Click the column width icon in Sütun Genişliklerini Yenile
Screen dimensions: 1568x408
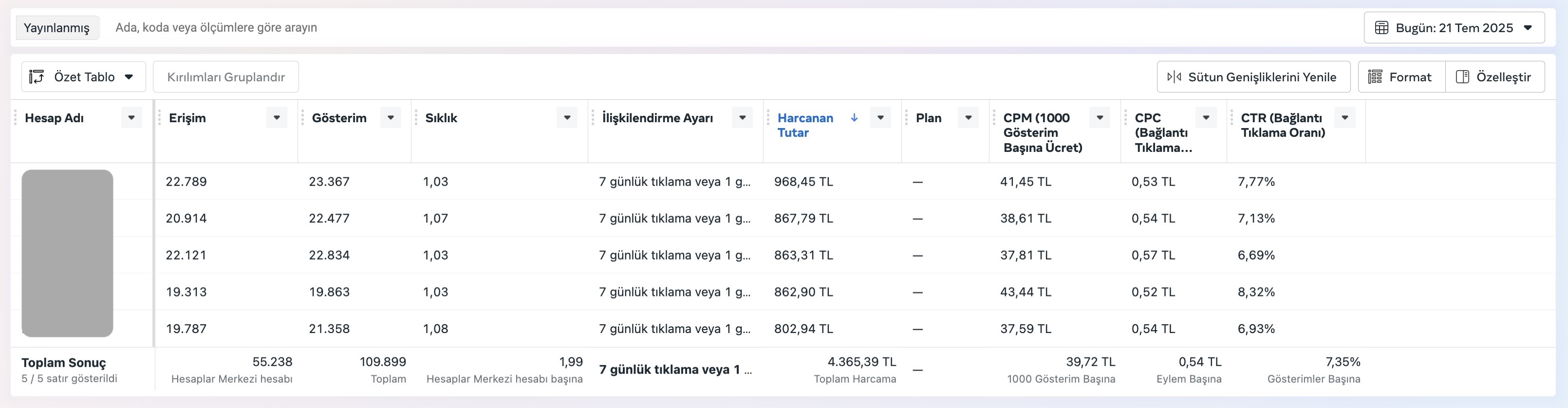(1174, 77)
